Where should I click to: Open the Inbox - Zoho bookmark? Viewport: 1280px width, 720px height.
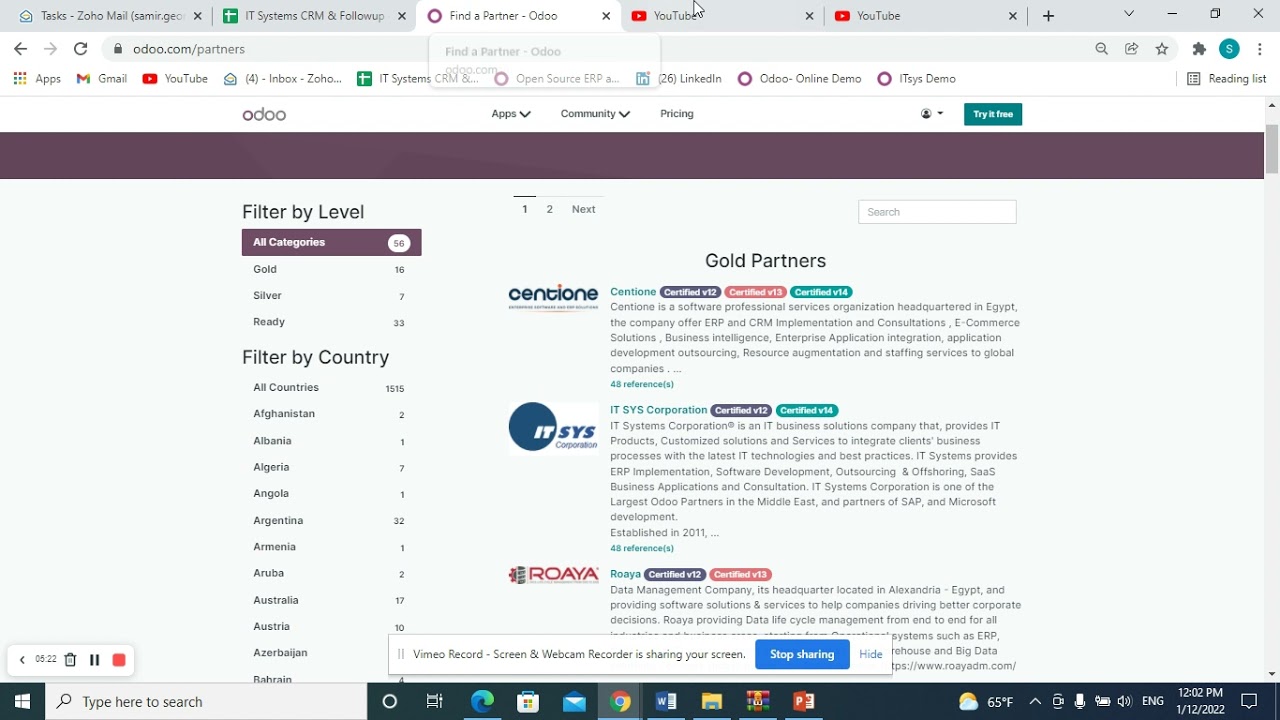[283, 79]
